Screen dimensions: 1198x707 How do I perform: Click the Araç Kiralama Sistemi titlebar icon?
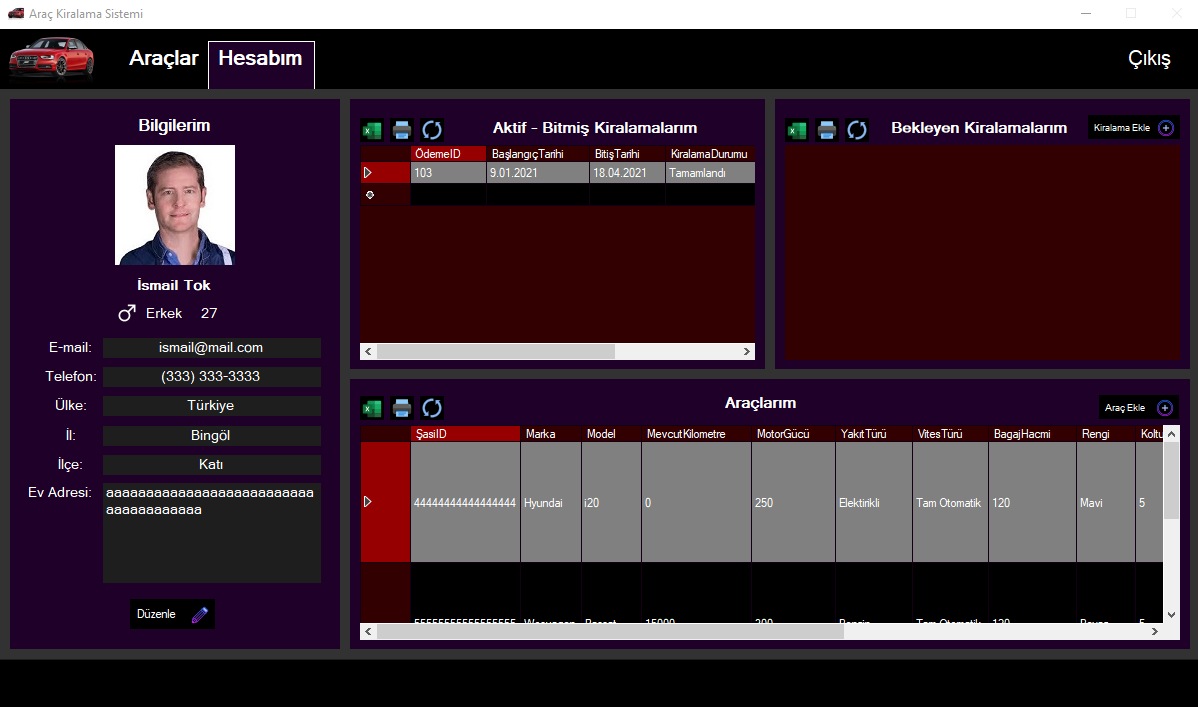tap(16, 14)
